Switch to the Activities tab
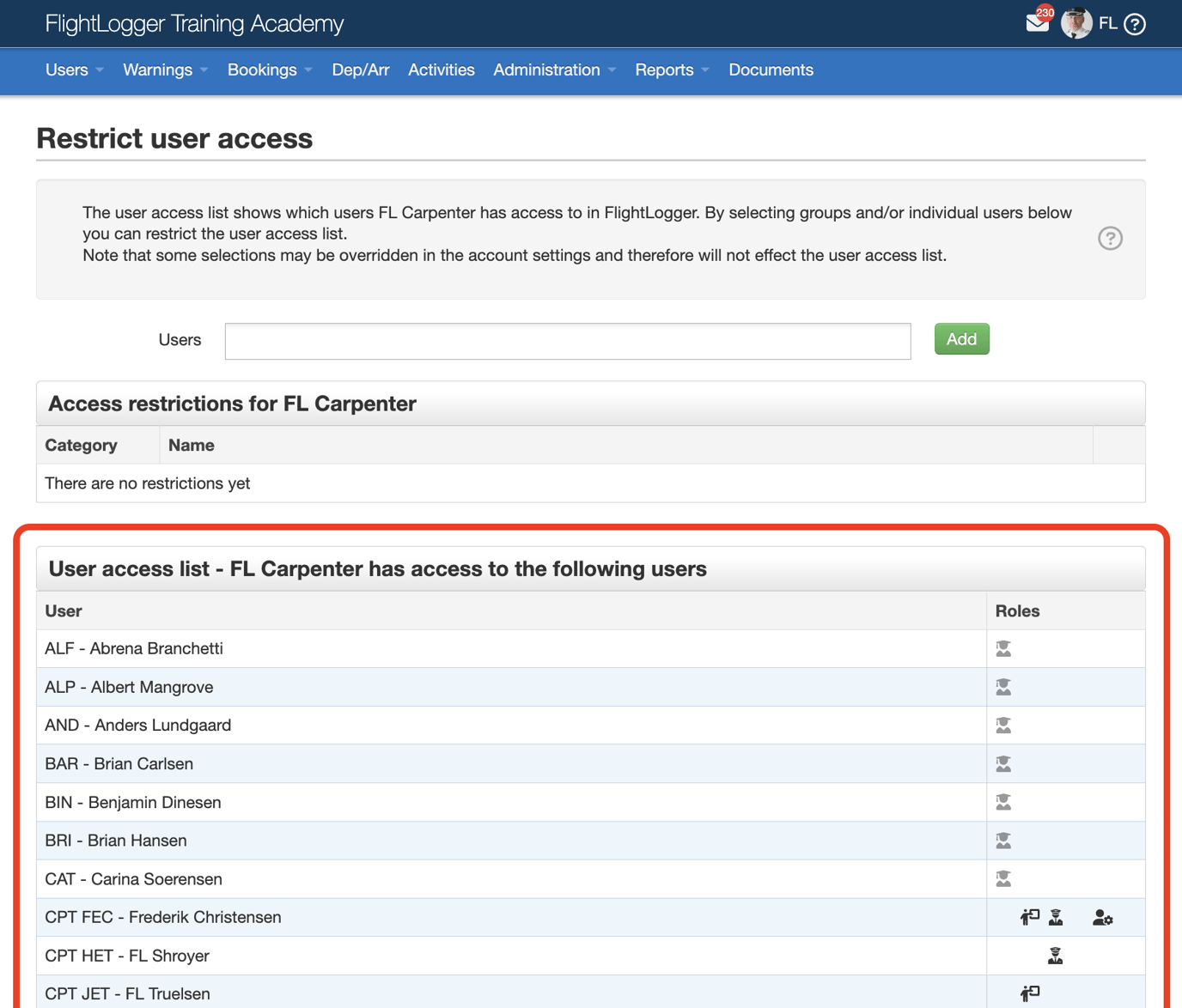Screen dimensions: 1182x1008 click(x=441, y=70)
